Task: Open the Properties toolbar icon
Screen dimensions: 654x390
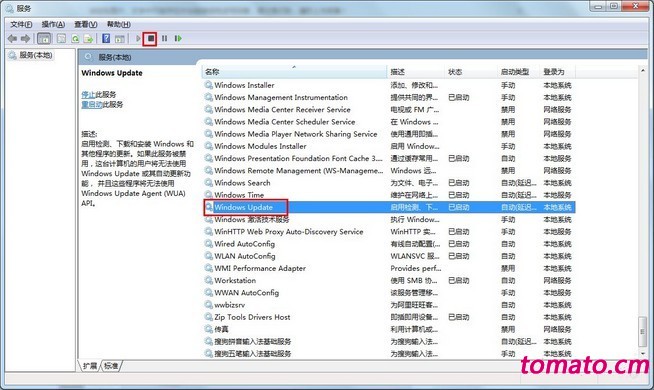Action: (x=61, y=39)
